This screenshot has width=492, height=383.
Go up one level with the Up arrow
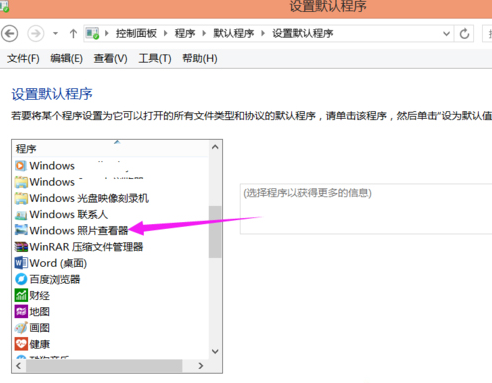[73, 33]
